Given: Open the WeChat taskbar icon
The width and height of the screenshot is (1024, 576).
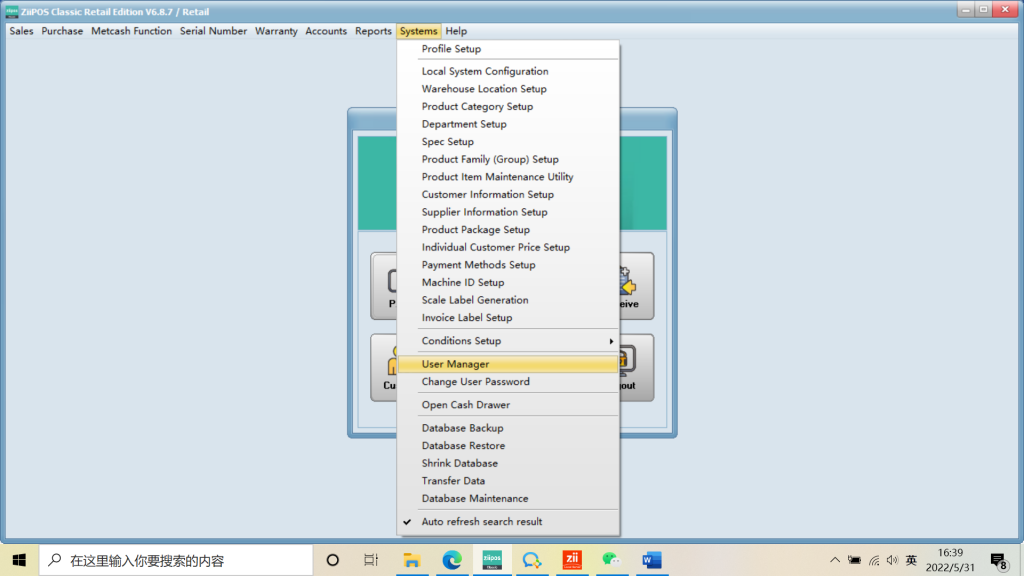Looking at the screenshot, I should click(611, 560).
